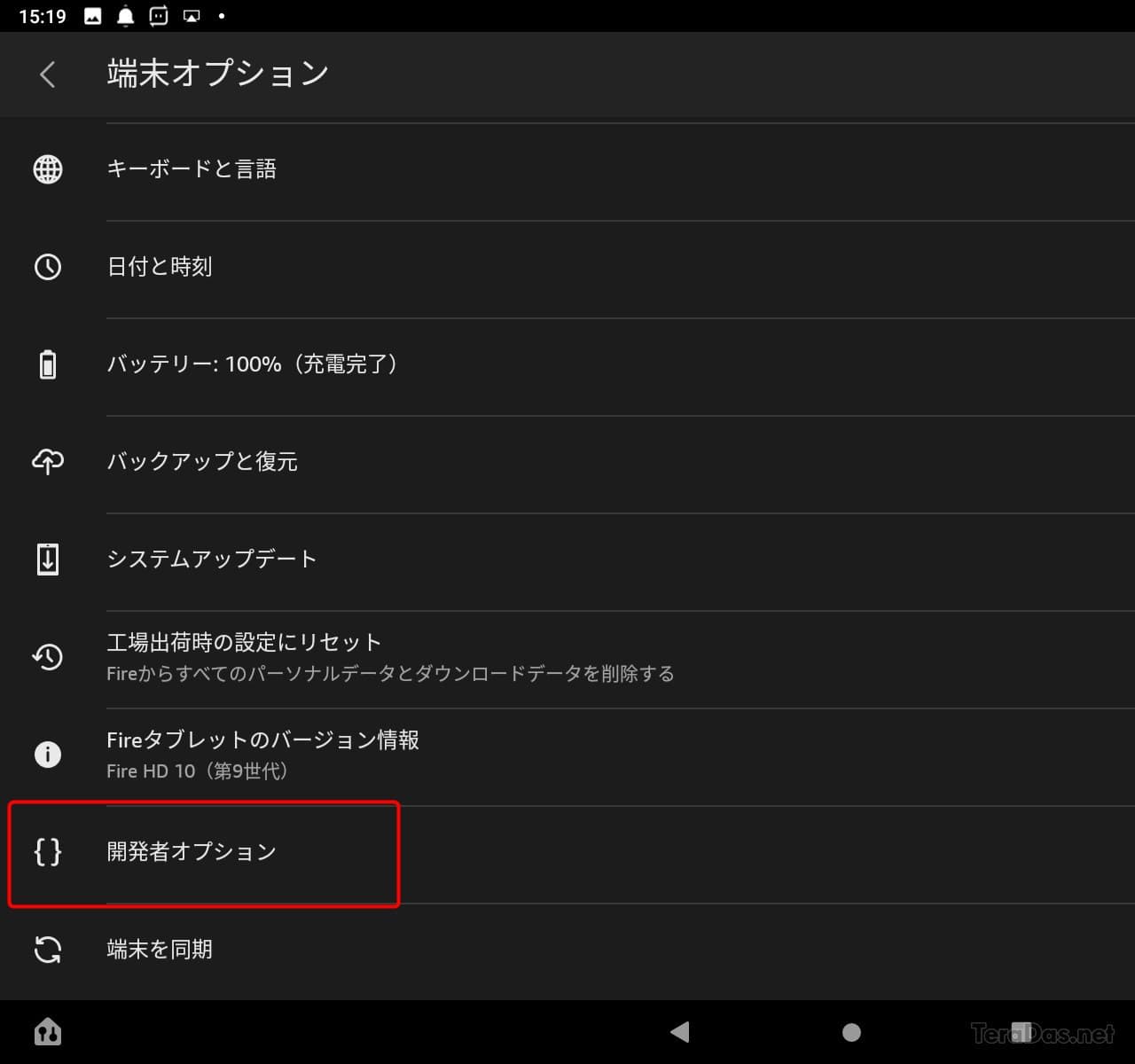Tap the home circle in navigation bar
The image size is (1135, 1064).
851,1032
